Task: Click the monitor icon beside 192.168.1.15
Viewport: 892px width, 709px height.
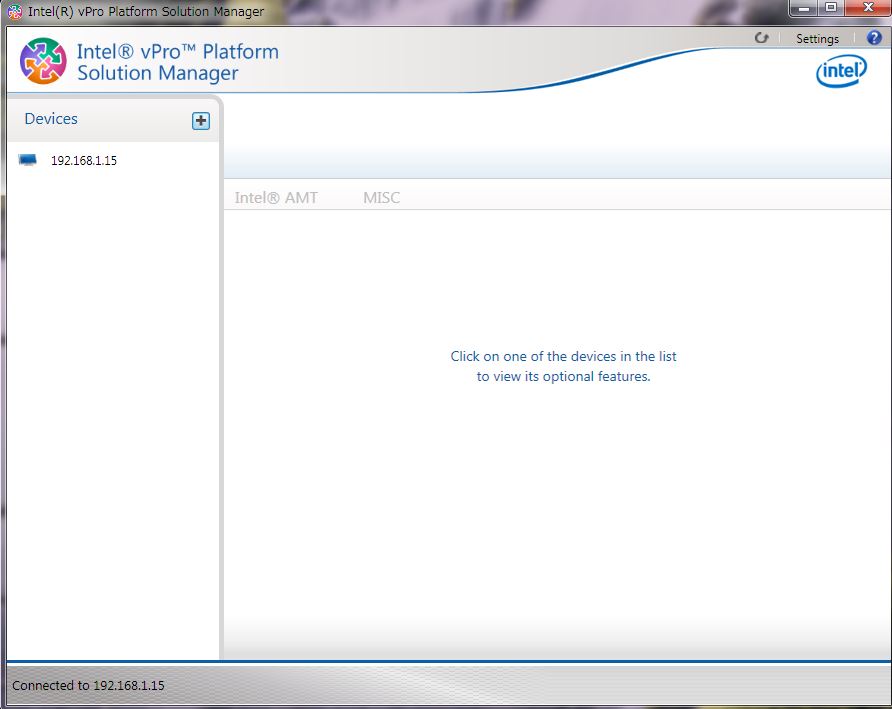Action: pyautogui.click(x=27, y=160)
